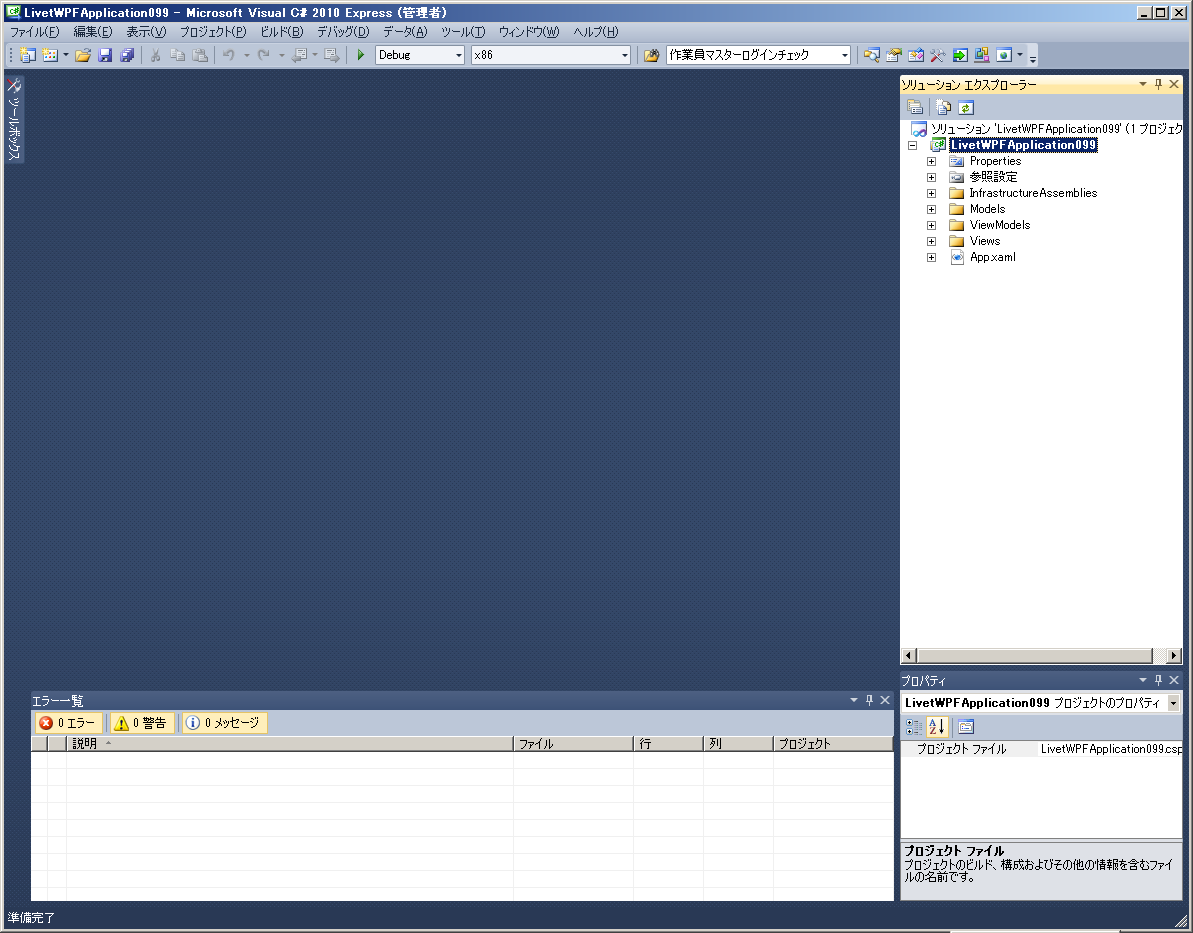The height and width of the screenshot is (933, 1193).
Task: Click the Undo arrow icon
Action: click(228, 55)
